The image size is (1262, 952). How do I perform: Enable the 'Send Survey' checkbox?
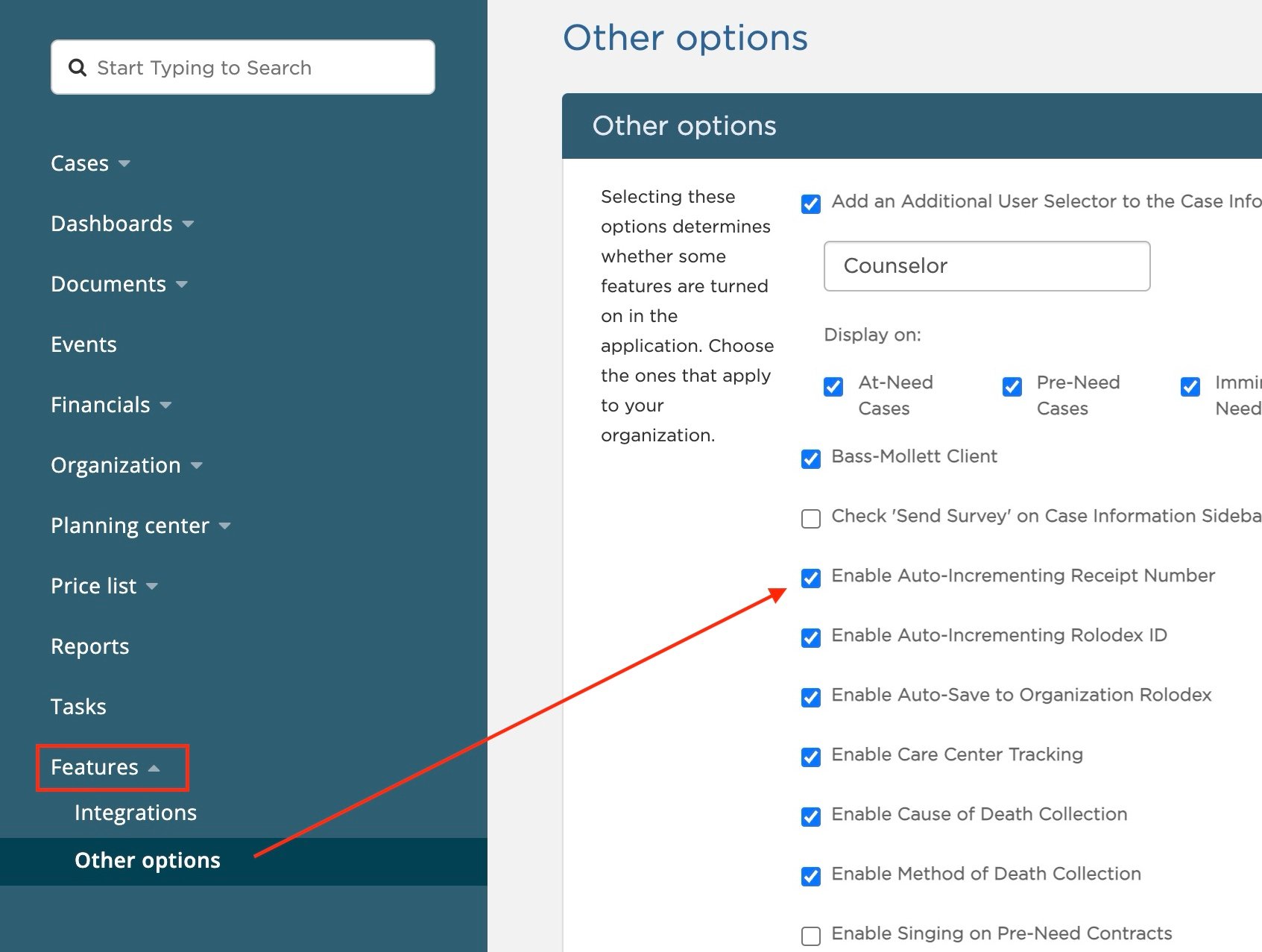pos(811,518)
